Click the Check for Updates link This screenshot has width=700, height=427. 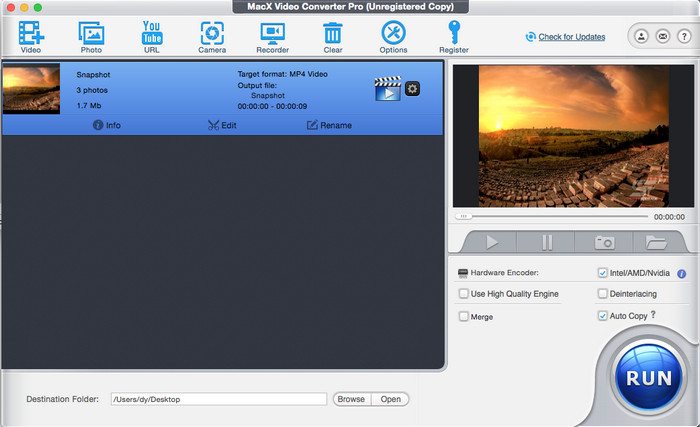coord(572,37)
